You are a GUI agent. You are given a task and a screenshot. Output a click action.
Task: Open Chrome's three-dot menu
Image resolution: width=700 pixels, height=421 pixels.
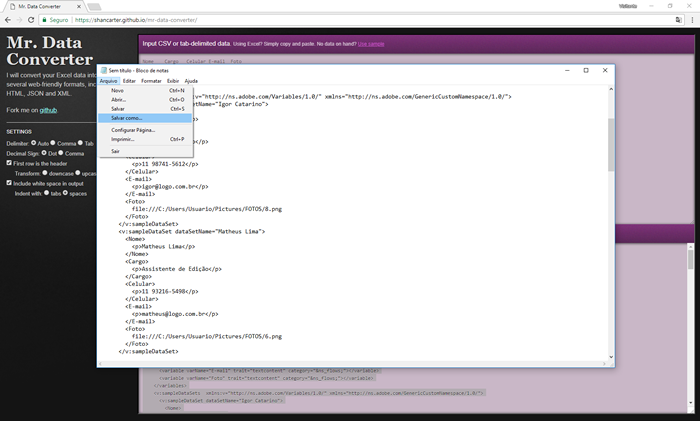[692, 20]
